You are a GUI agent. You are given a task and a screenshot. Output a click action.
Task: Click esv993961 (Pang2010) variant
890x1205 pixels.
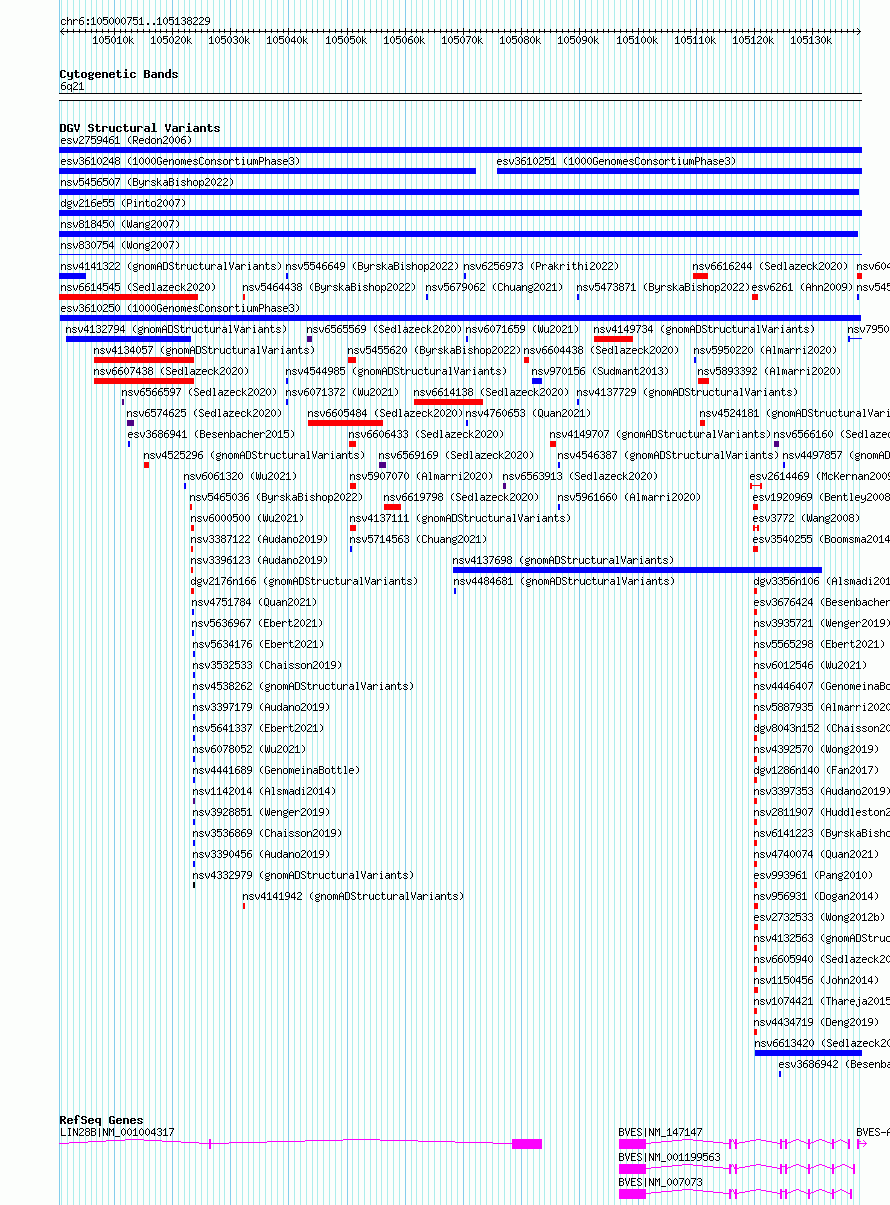813,875
